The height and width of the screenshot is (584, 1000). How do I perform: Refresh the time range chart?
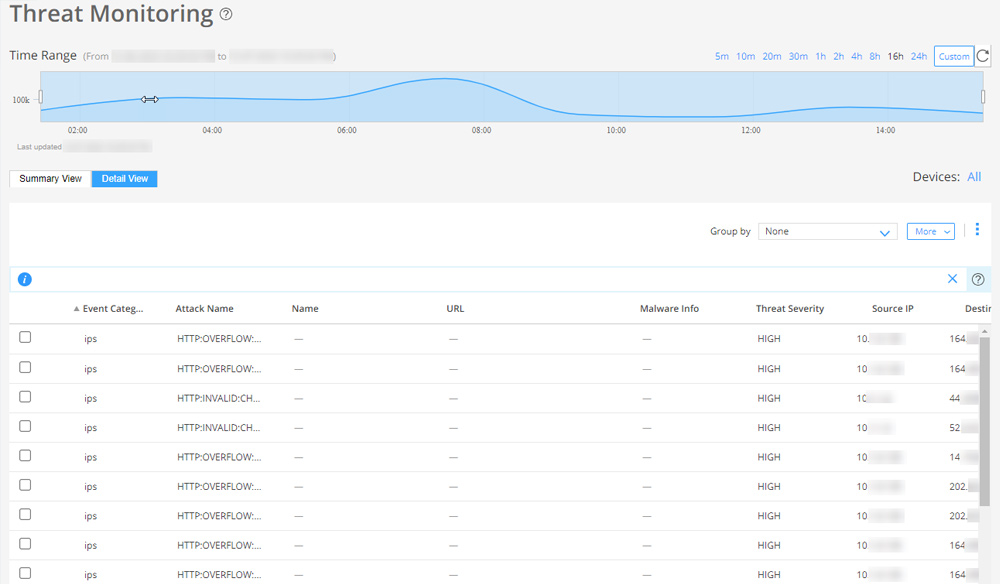click(983, 57)
